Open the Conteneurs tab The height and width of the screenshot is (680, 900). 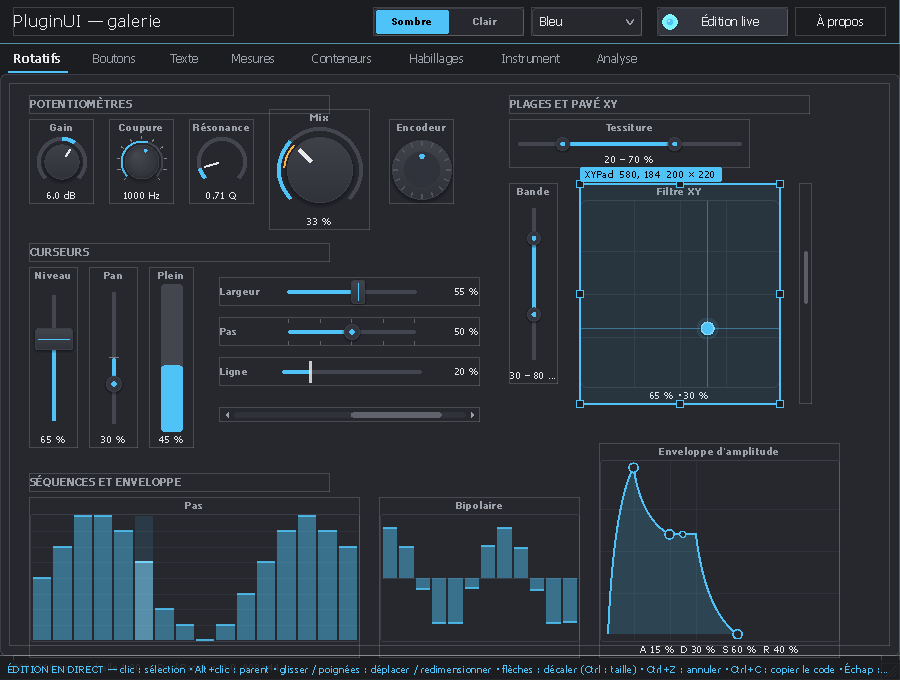coord(341,59)
